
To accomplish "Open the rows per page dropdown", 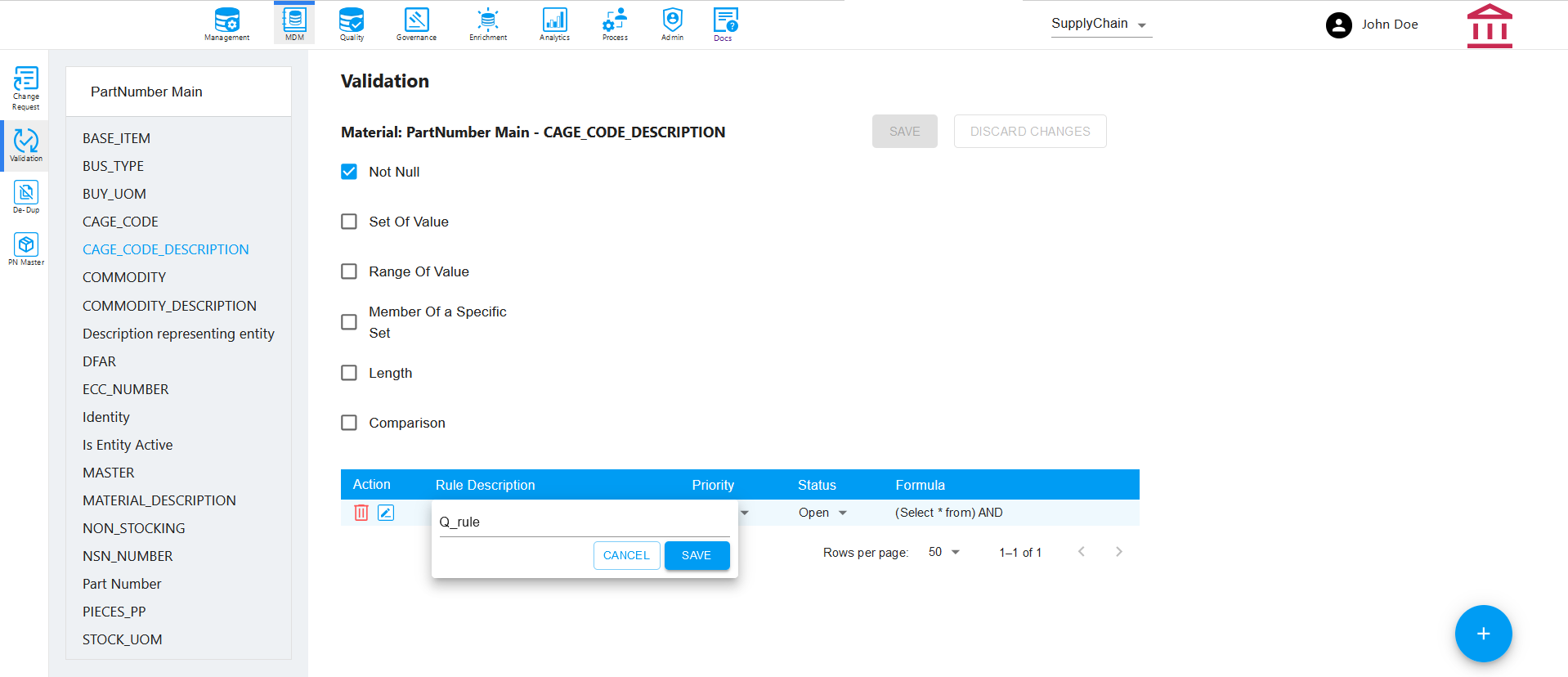I will point(944,552).
